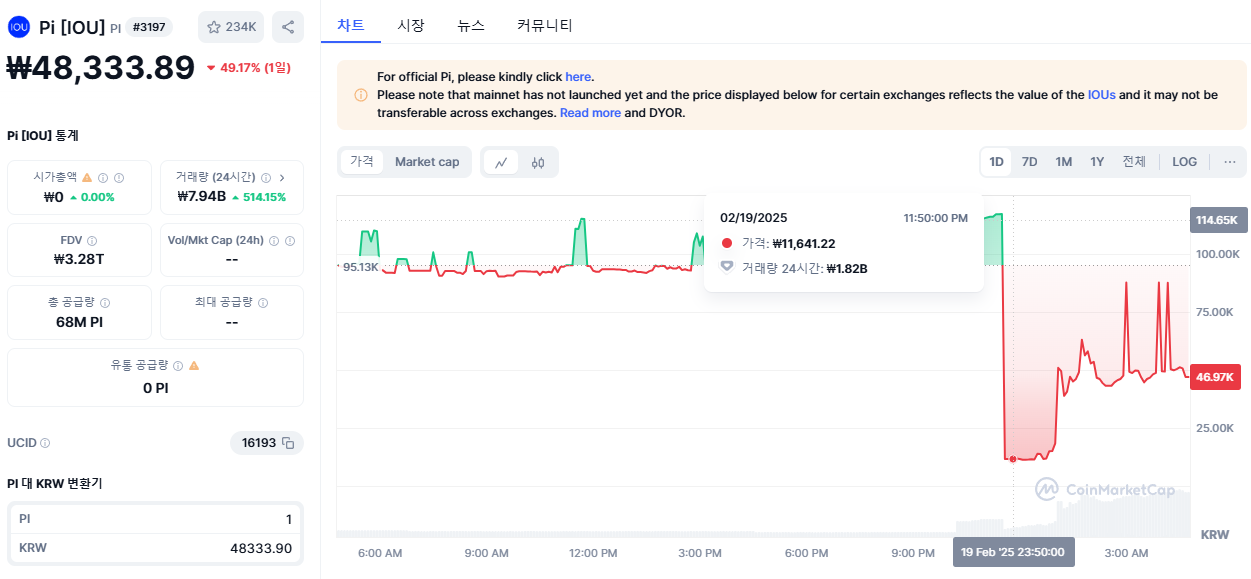Click the 68M PI supply value
The image size is (1251, 579).
pos(79,322)
